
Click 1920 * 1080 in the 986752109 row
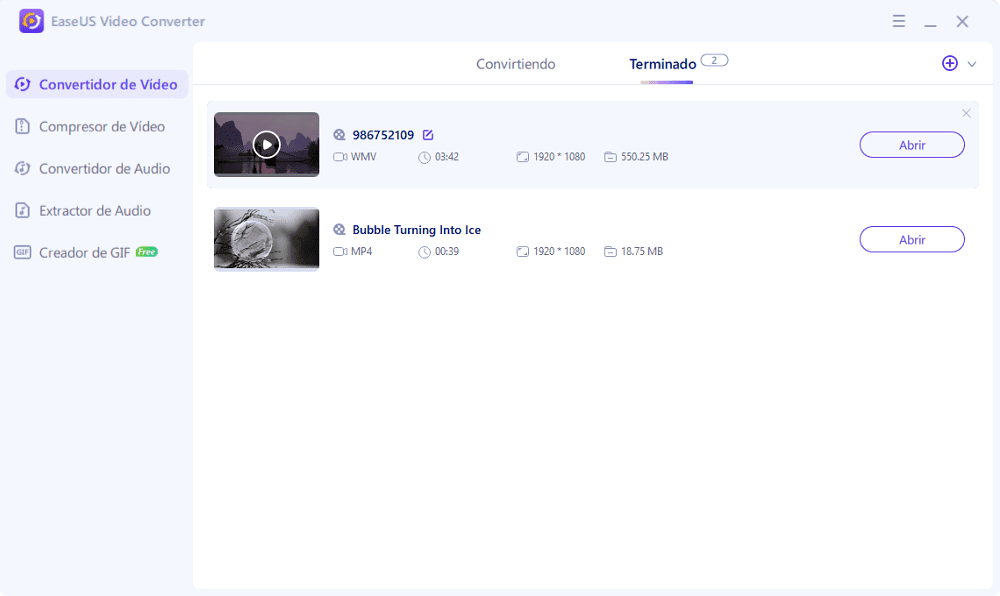coord(559,157)
